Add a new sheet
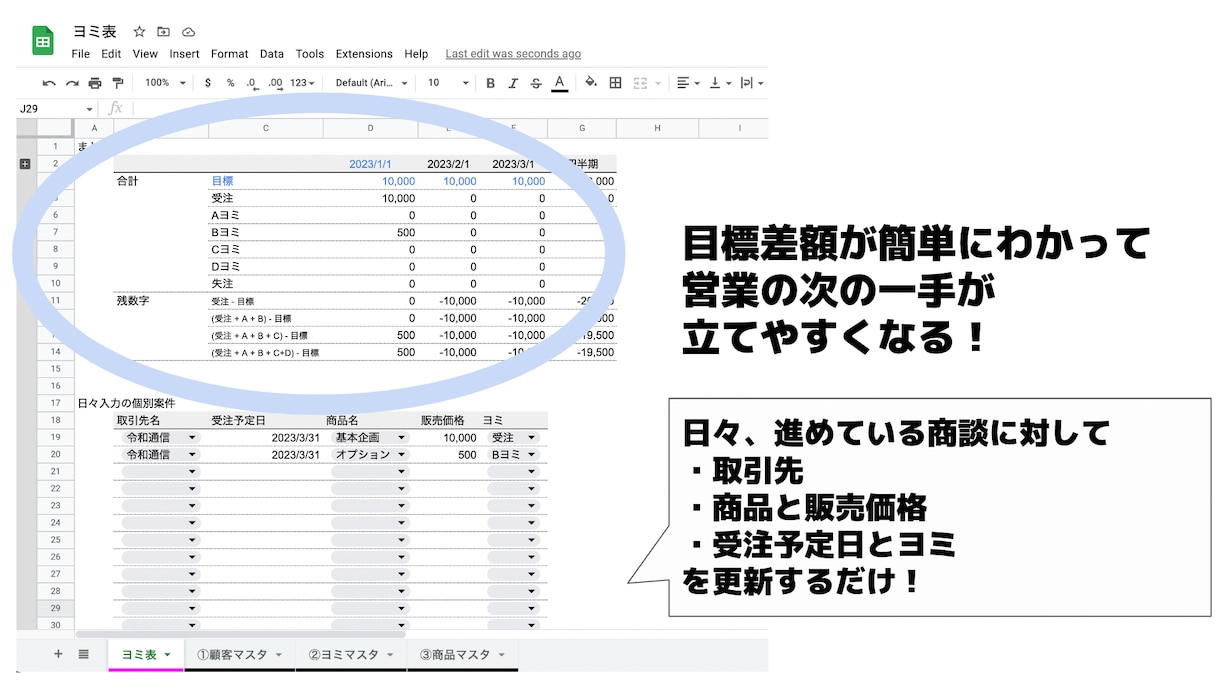The height and width of the screenshot is (687, 1220). 58,654
